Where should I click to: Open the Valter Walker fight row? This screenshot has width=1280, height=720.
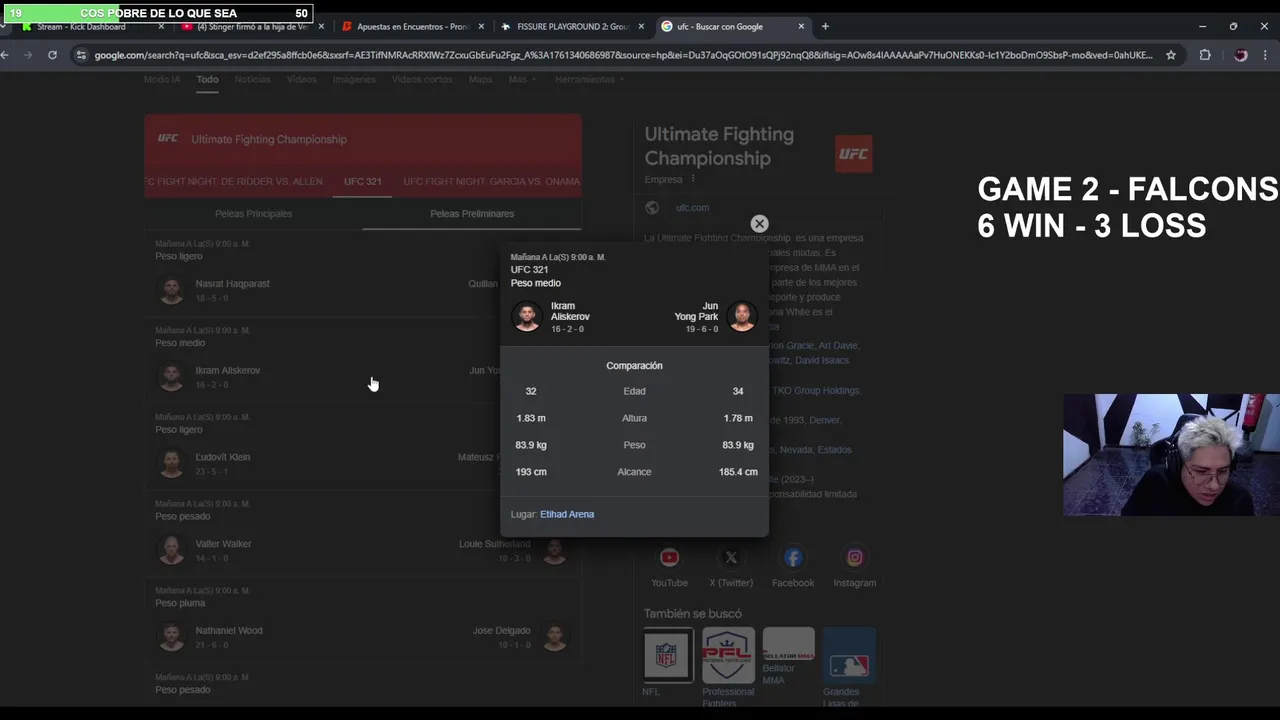point(363,535)
